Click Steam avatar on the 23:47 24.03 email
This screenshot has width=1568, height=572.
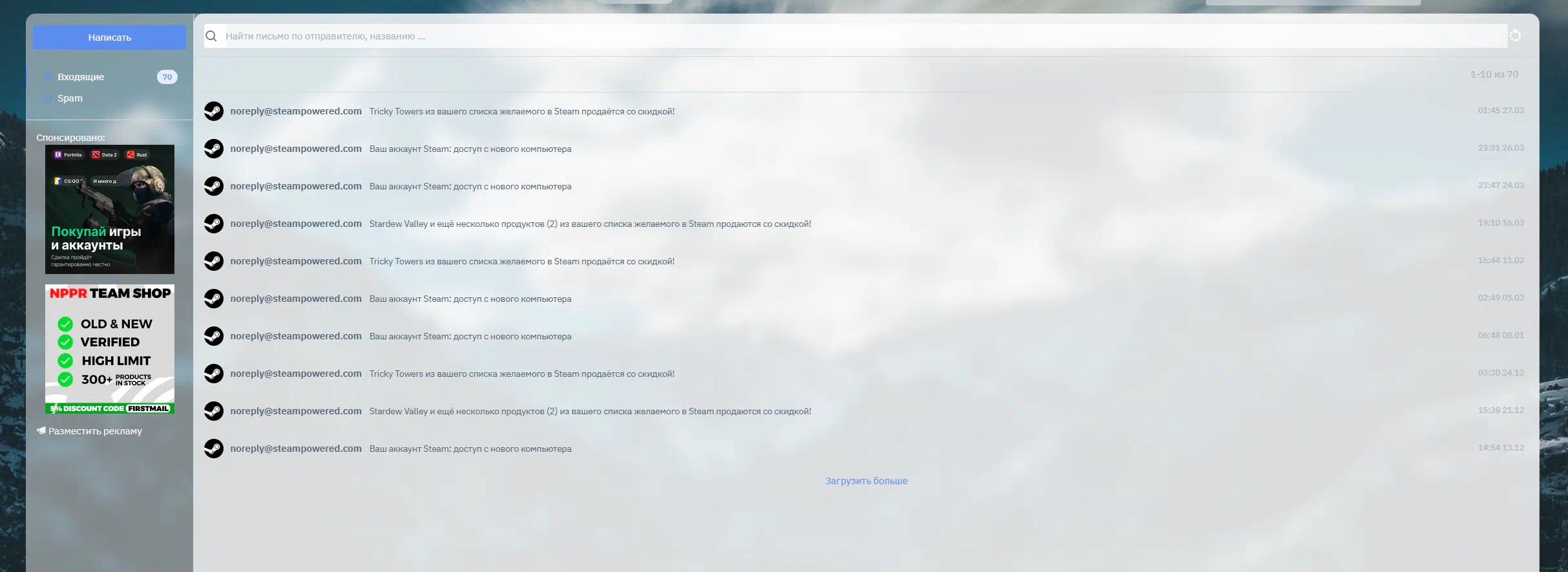pos(214,186)
